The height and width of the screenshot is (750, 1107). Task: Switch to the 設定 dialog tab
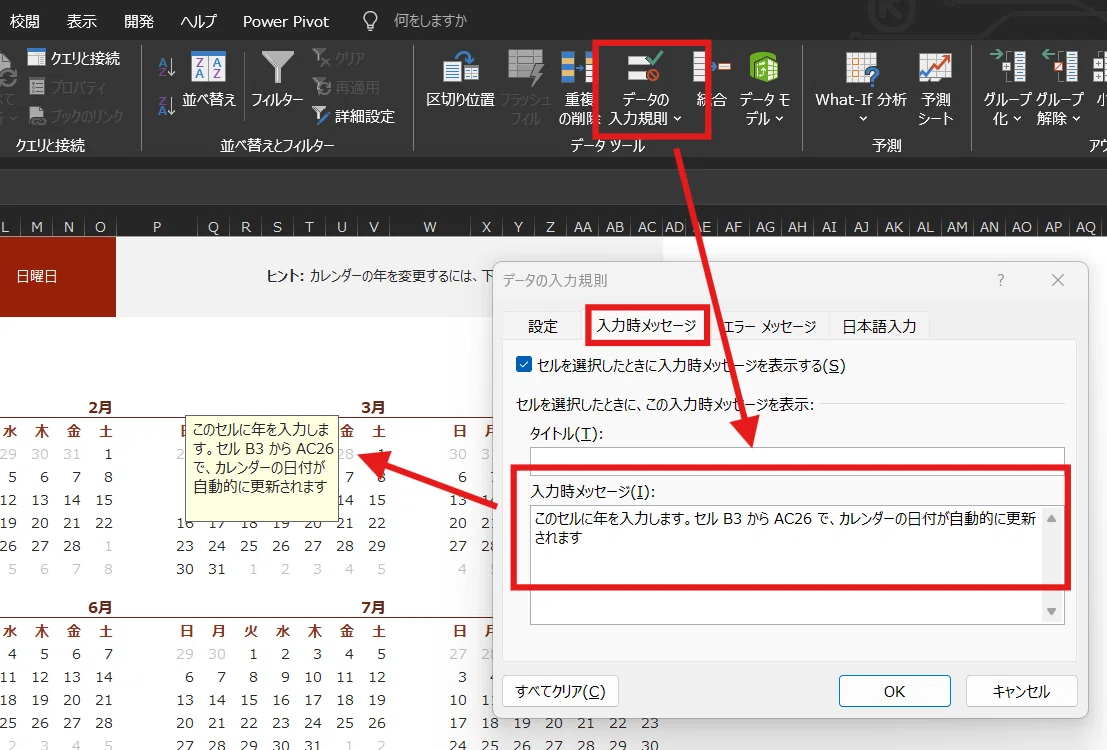coord(543,326)
